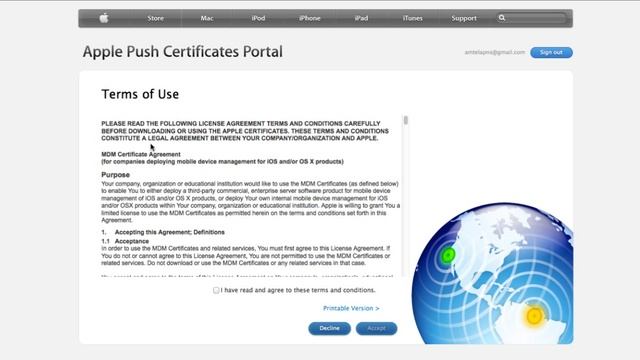Click the 'Purpose' section heading
Screen dimensions: 640x360
pos(116,175)
